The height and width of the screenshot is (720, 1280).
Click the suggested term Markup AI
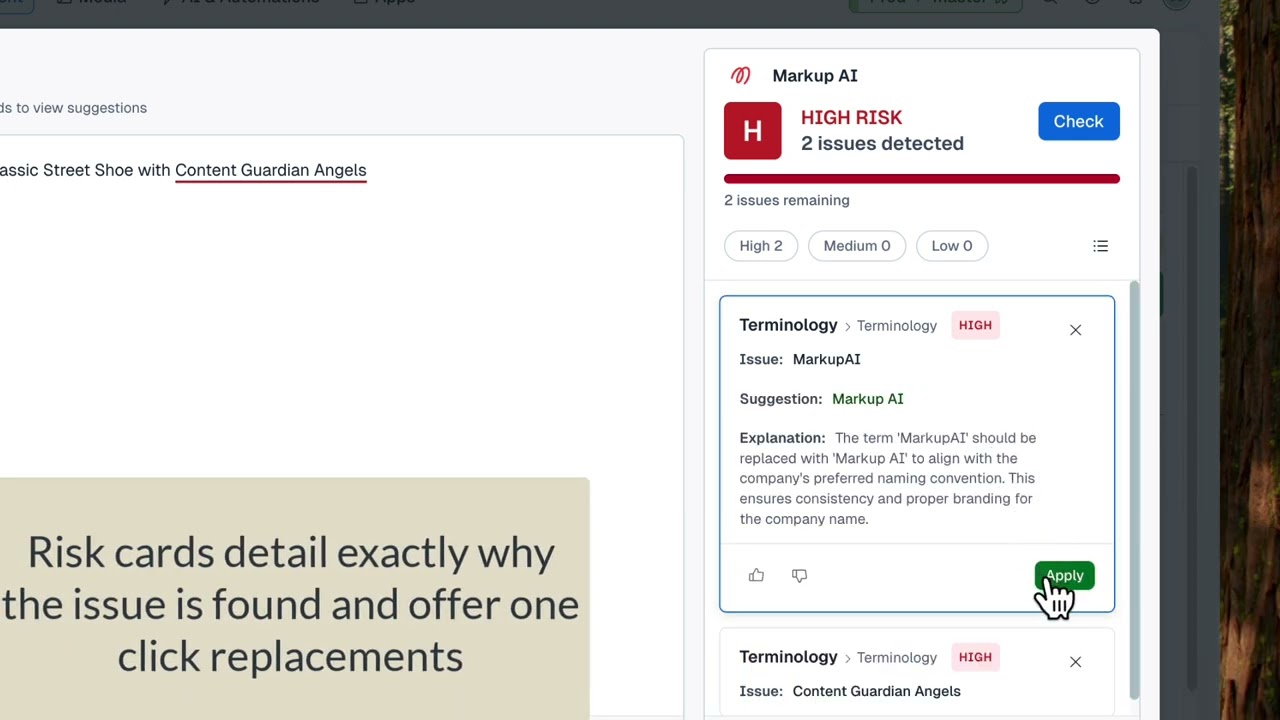coord(868,399)
